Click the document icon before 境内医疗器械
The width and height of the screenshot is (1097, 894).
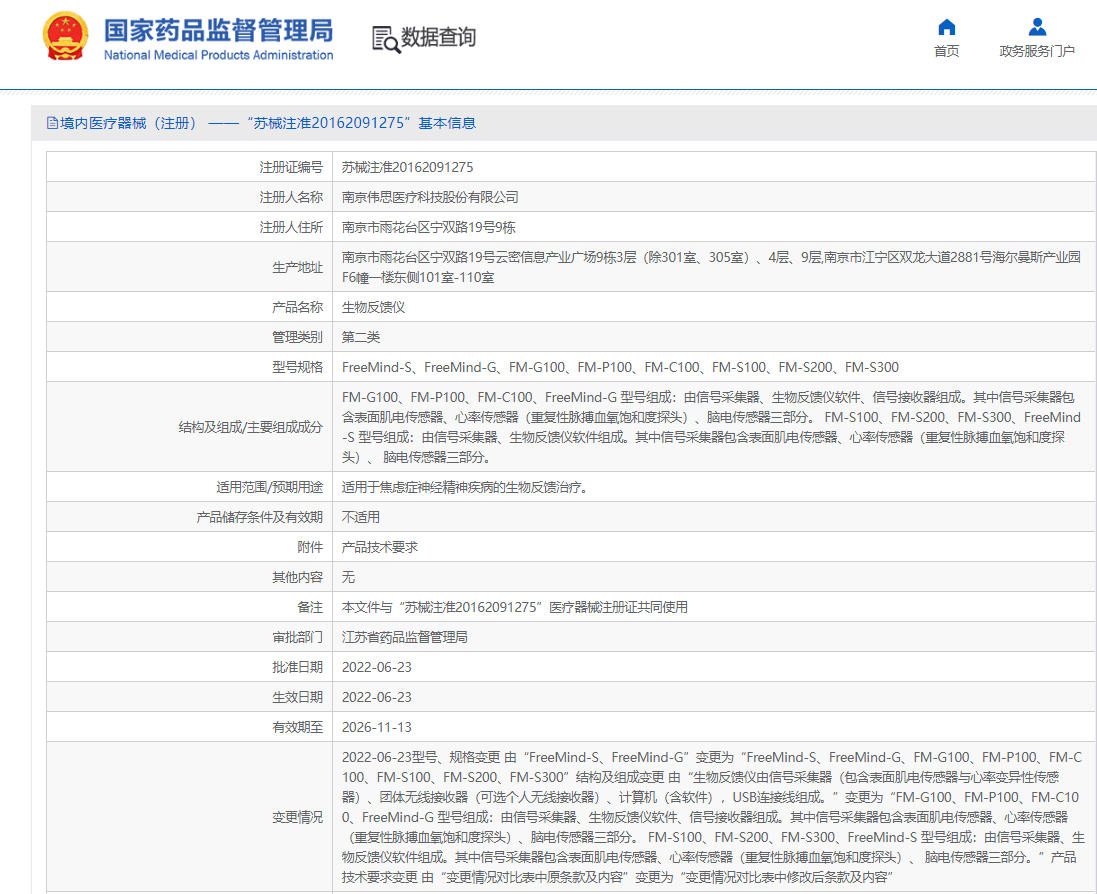pos(52,123)
